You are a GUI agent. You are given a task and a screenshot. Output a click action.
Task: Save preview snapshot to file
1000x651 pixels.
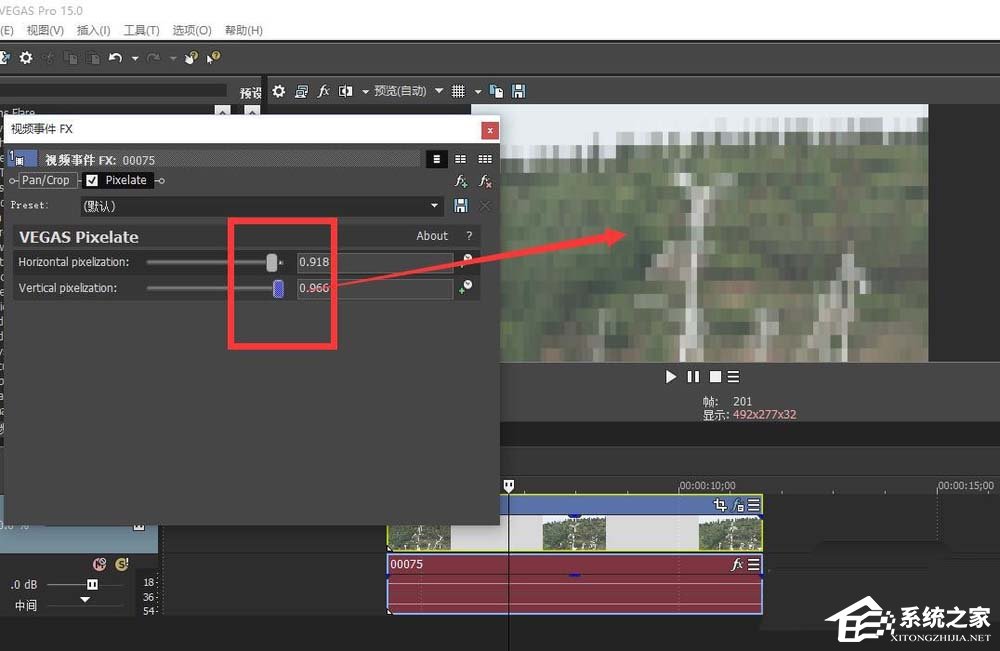click(x=518, y=91)
